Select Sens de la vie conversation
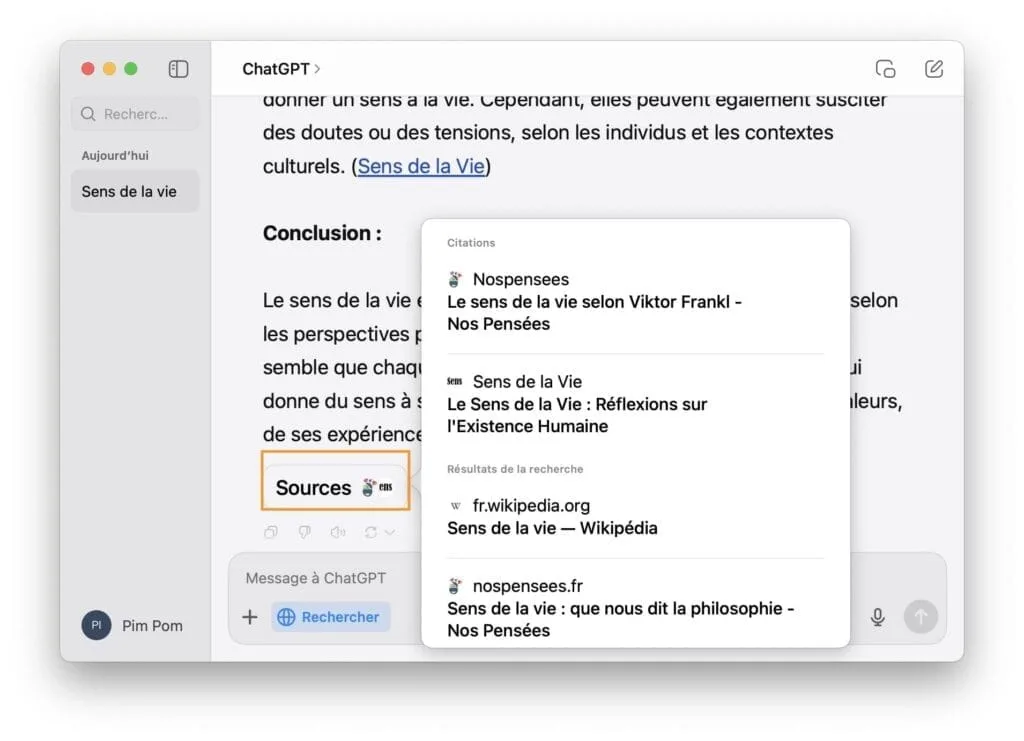1024x741 pixels. pyautogui.click(x=135, y=191)
